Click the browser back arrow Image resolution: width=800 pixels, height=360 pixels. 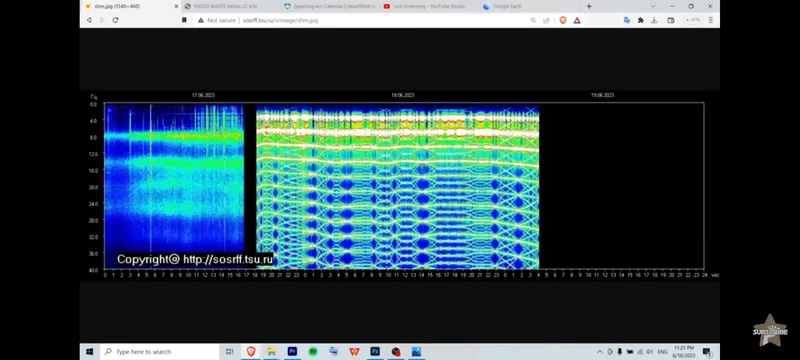click(x=89, y=20)
